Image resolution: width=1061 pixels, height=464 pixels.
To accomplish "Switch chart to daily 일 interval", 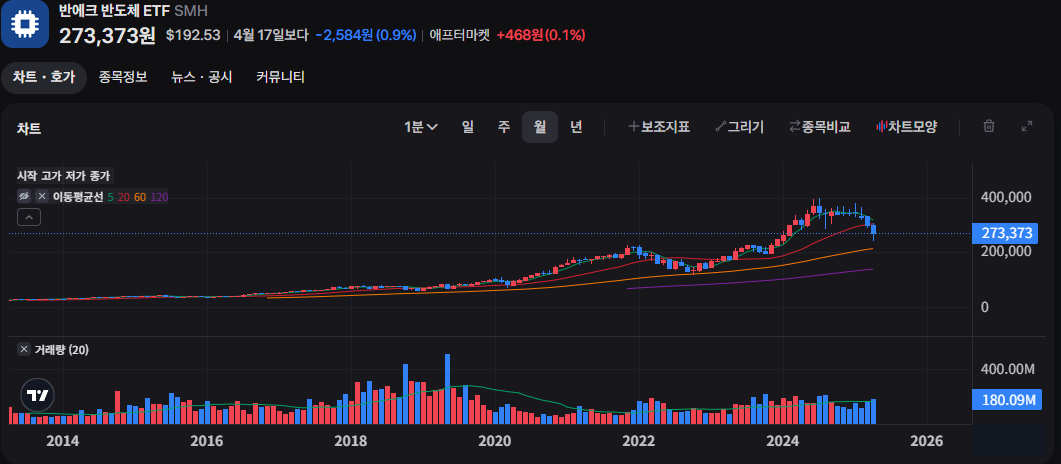I will (x=468, y=126).
